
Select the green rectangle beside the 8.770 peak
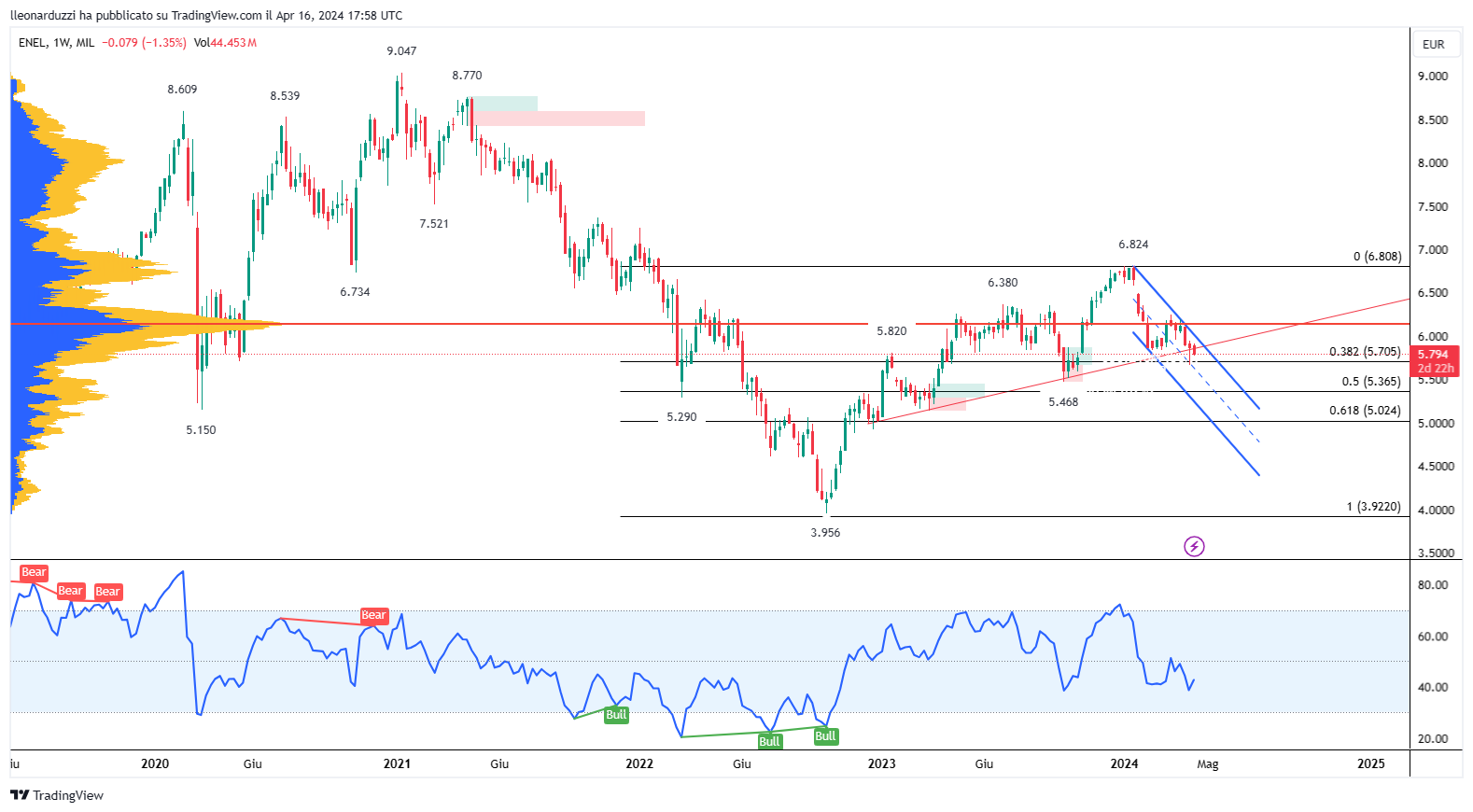(505, 104)
